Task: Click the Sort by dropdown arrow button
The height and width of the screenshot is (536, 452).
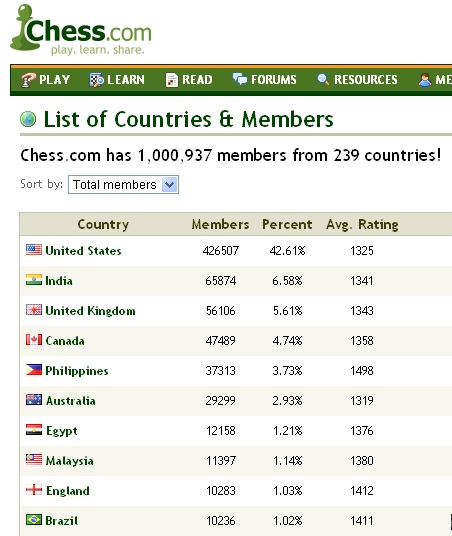Action: click(170, 185)
